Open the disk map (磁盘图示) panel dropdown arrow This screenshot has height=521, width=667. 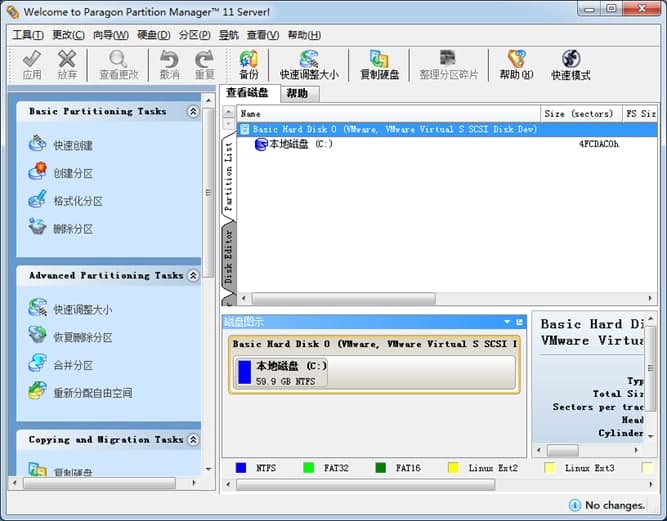507,322
